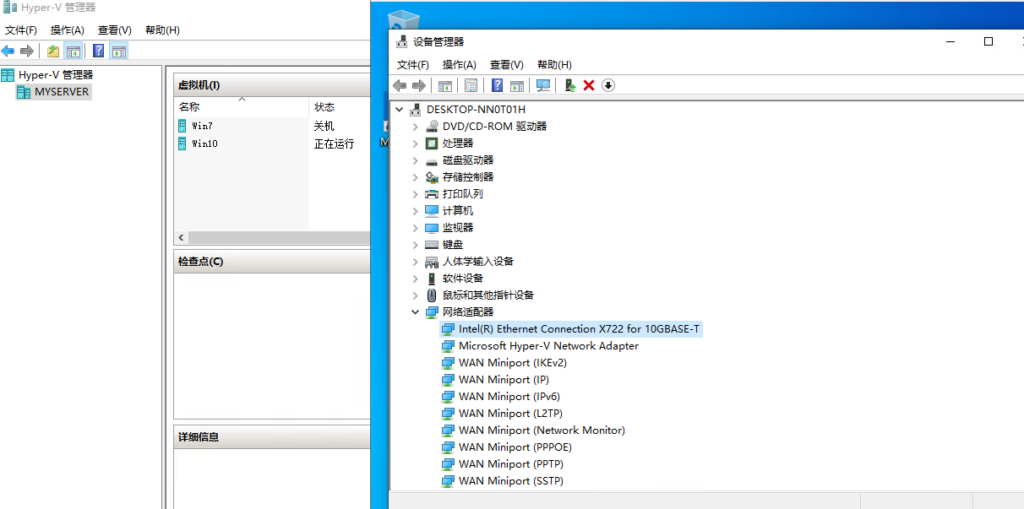Viewport: 1024px width, 509px height.
Task: Click the Up One Level folder icon in Hyper-V Manager
Action: click(54, 51)
